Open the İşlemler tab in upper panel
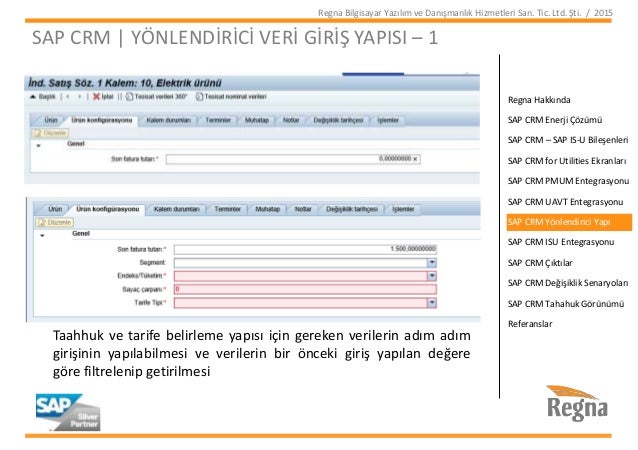Viewport: 638px width, 450px height. (x=388, y=120)
